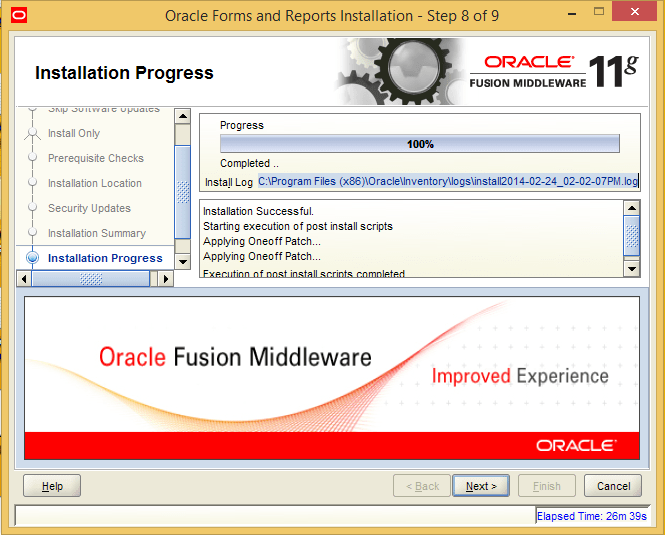
Task: Click the 100% progress bar
Action: coord(419,144)
